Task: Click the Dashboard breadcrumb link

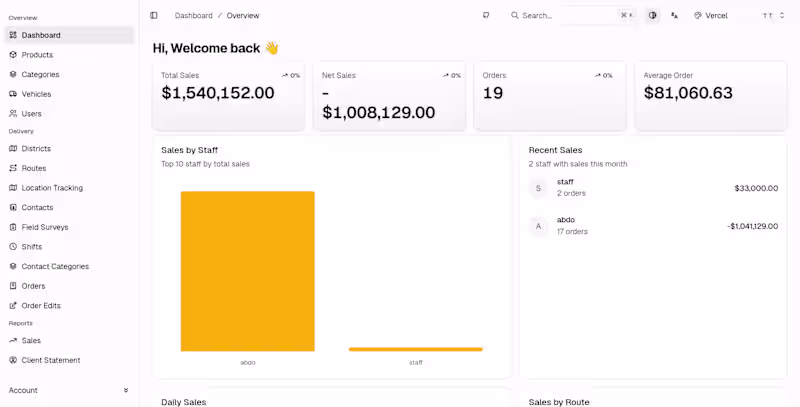Action: (193, 16)
